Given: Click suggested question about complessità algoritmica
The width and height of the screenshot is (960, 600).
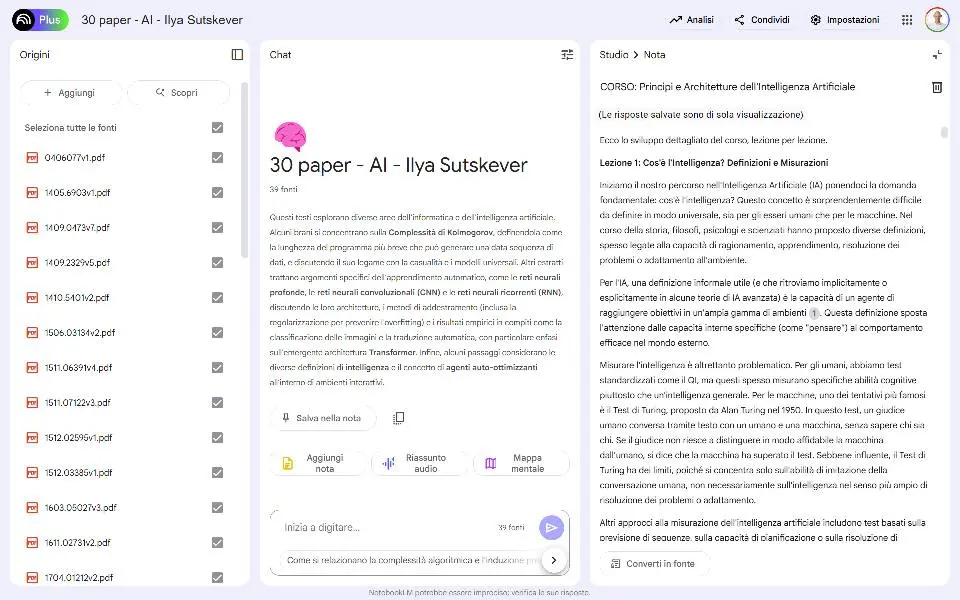Looking at the screenshot, I should [411, 560].
